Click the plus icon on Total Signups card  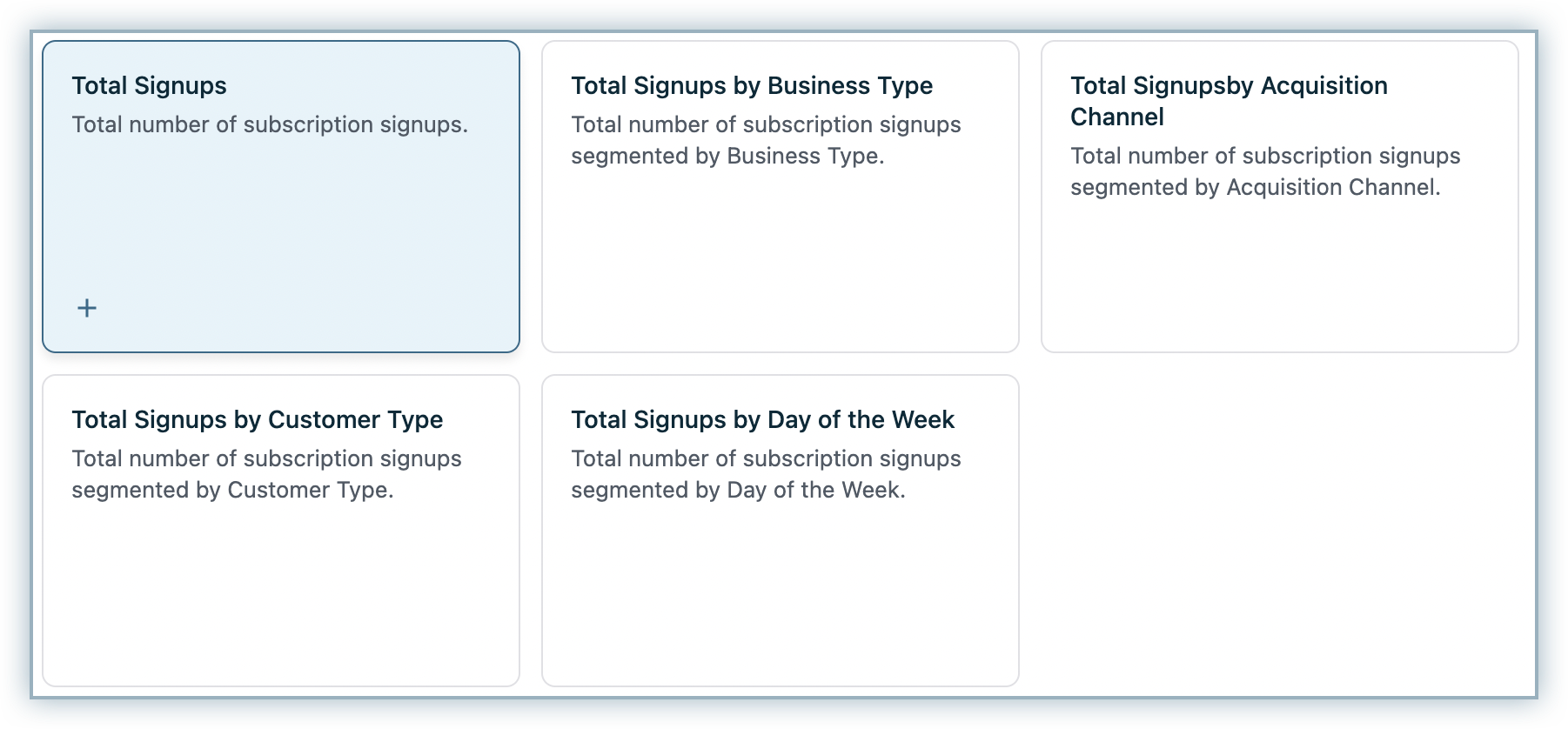pos(87,308)
